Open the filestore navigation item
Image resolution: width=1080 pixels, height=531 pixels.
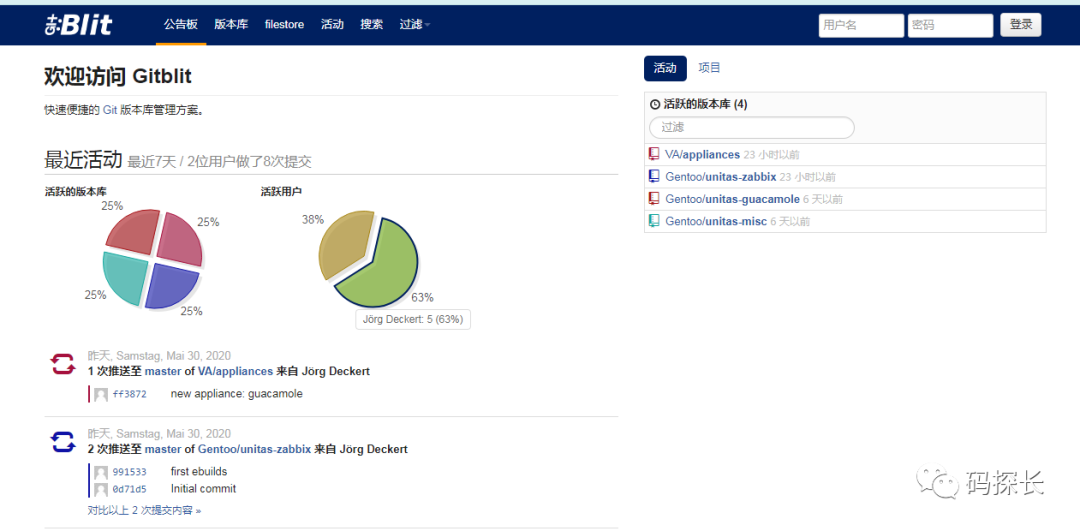click(284, 24)
